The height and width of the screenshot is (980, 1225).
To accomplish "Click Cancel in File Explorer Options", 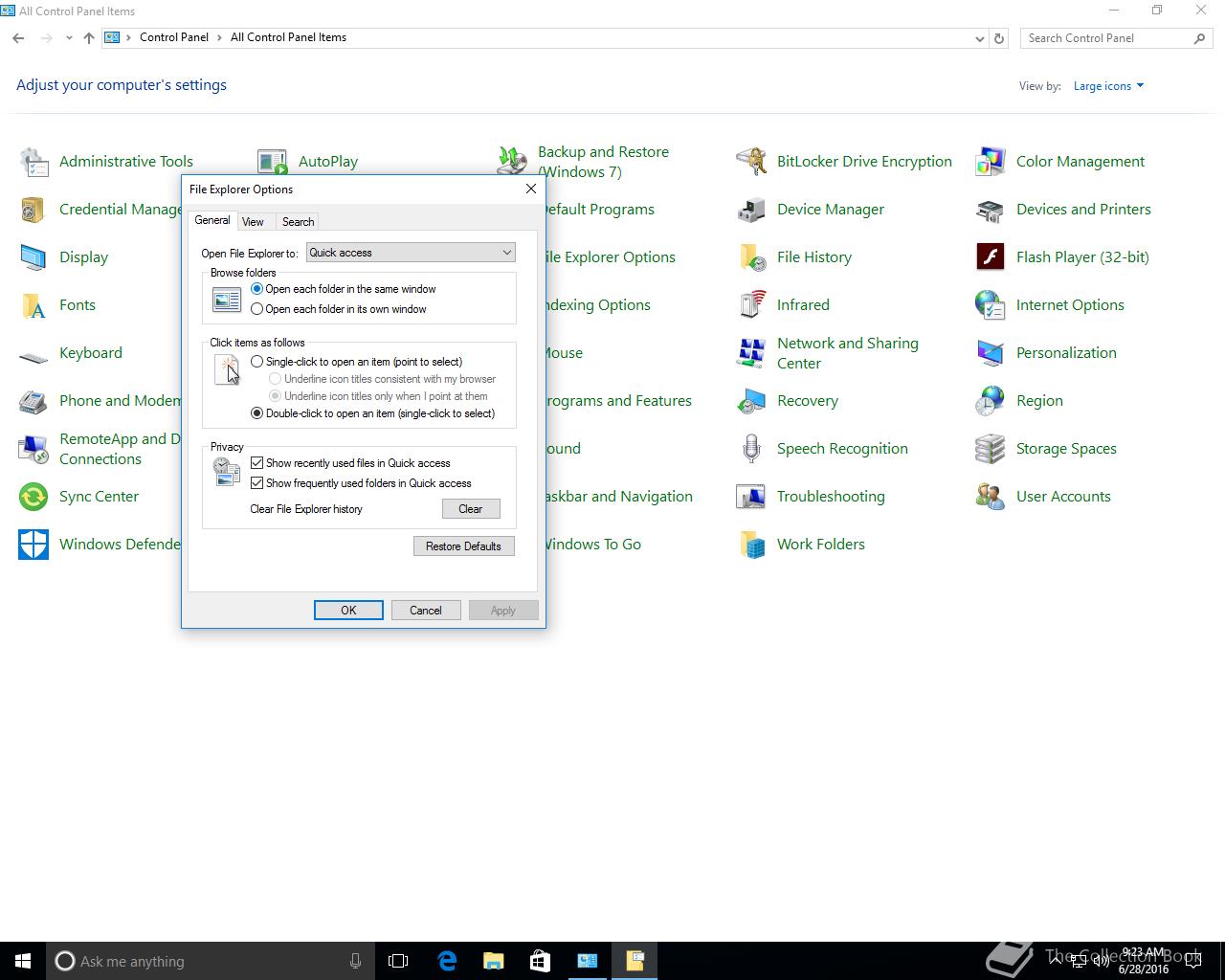I will coord(426,611).
